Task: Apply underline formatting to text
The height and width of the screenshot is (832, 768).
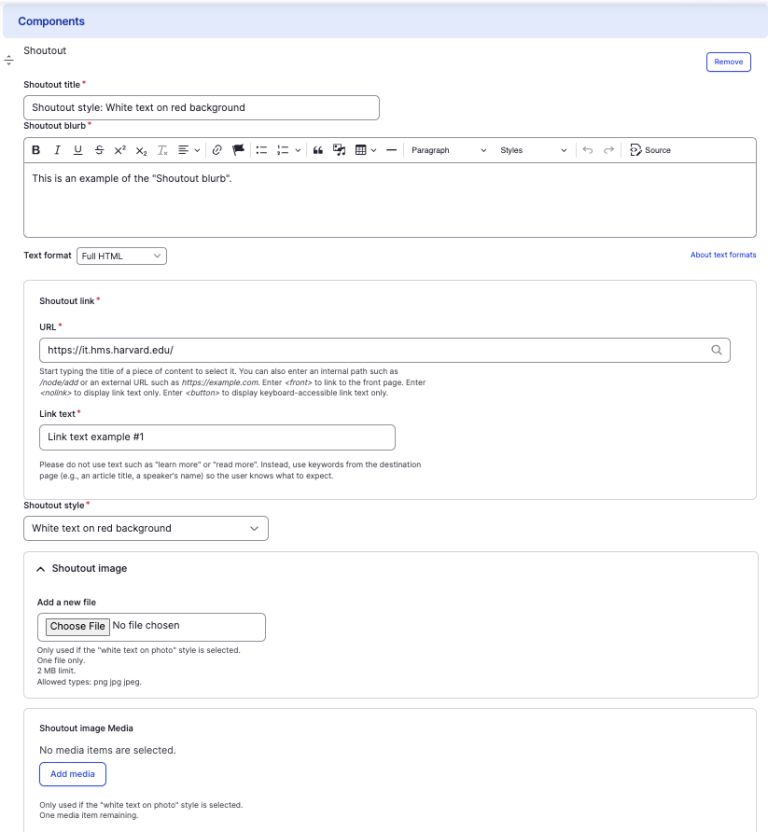Action: 78,150
